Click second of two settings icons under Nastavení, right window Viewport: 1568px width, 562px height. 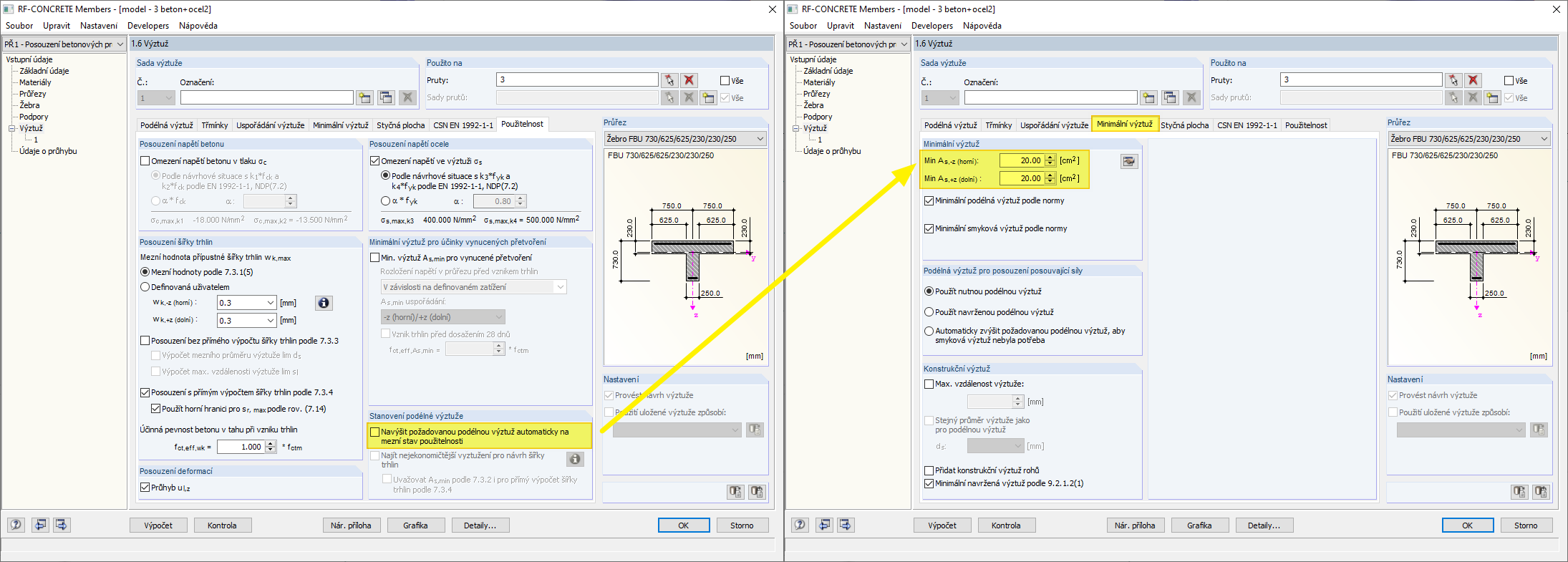tap(1540, 492)
